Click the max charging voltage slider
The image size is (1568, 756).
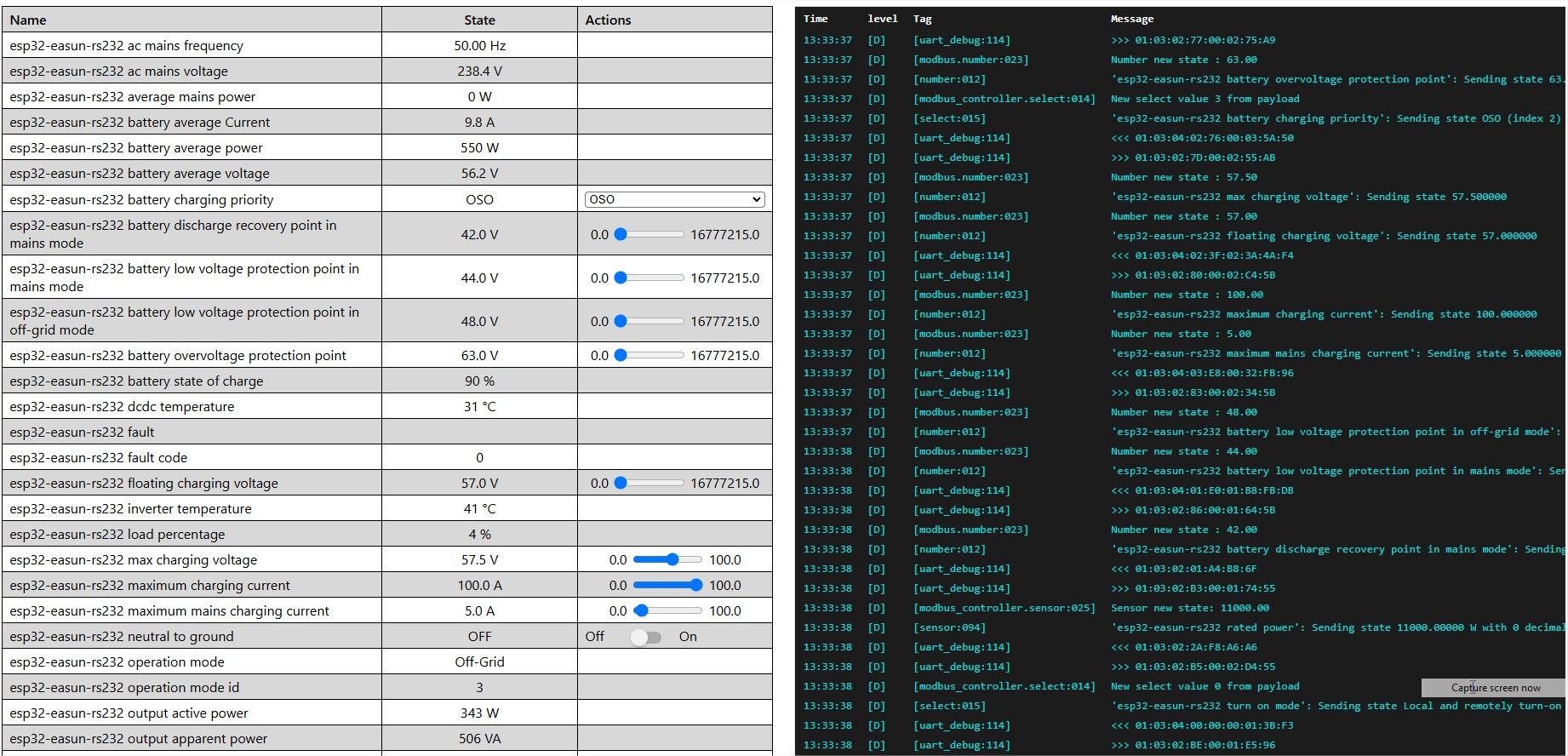(x=667, y=559)
